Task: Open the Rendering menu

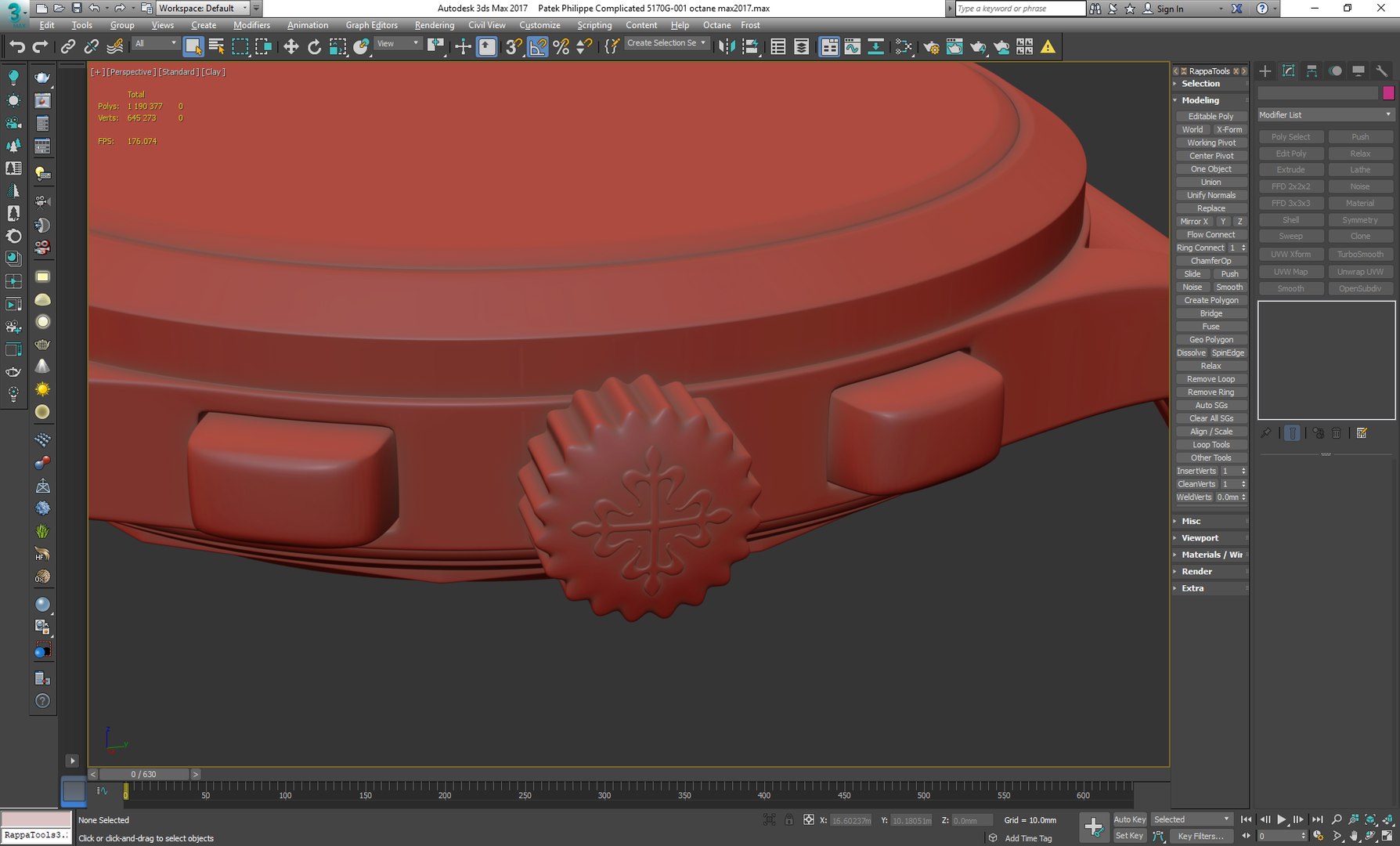Action: 435,25
